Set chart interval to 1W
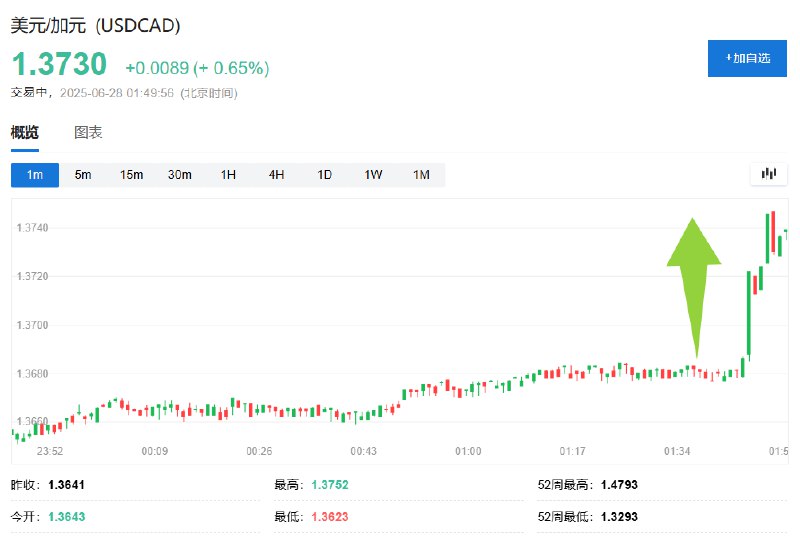Viewport: 800px width, 549px height. pos(373,175)
